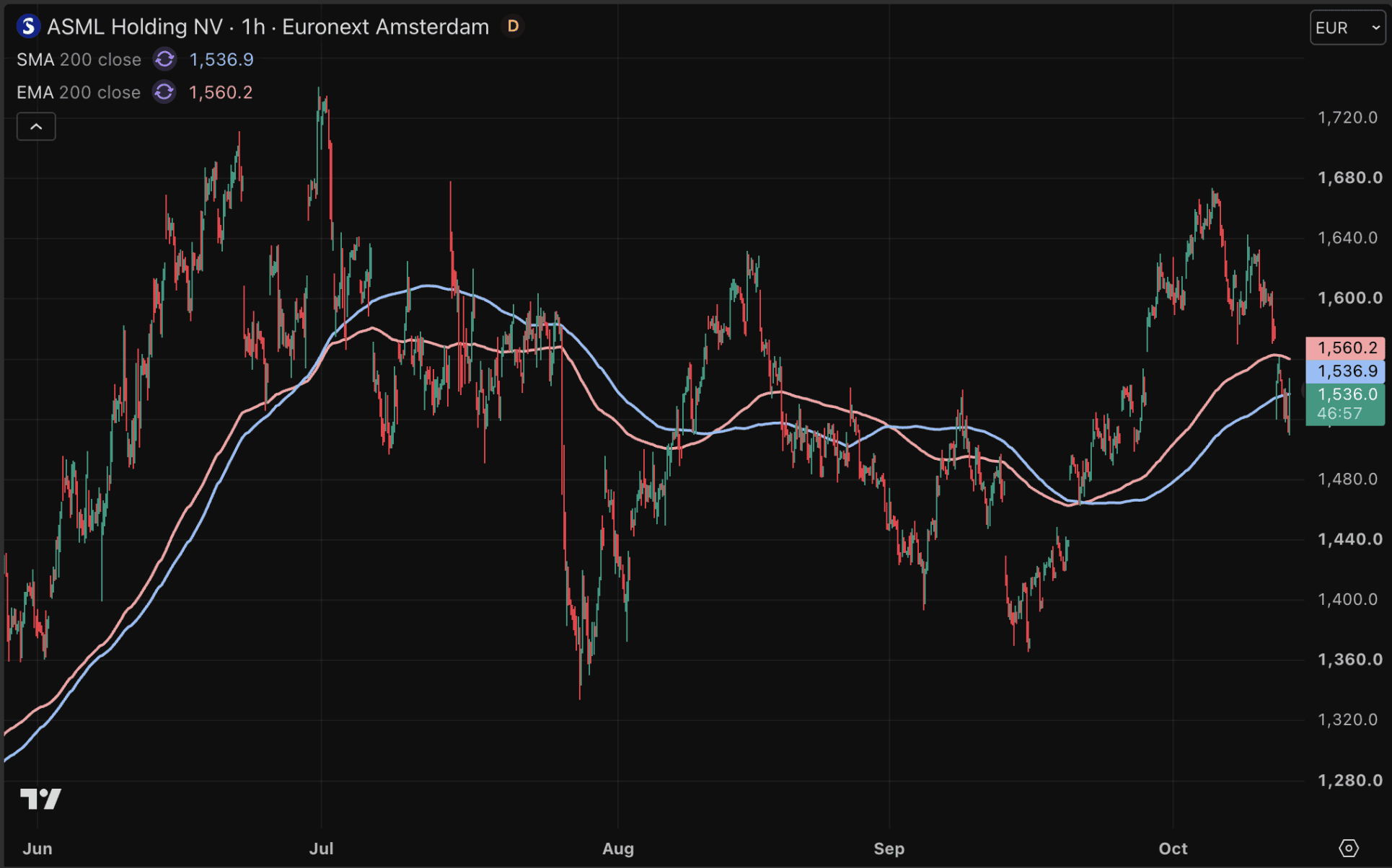Click the Jun label on time axis

[x=38, y=849]
